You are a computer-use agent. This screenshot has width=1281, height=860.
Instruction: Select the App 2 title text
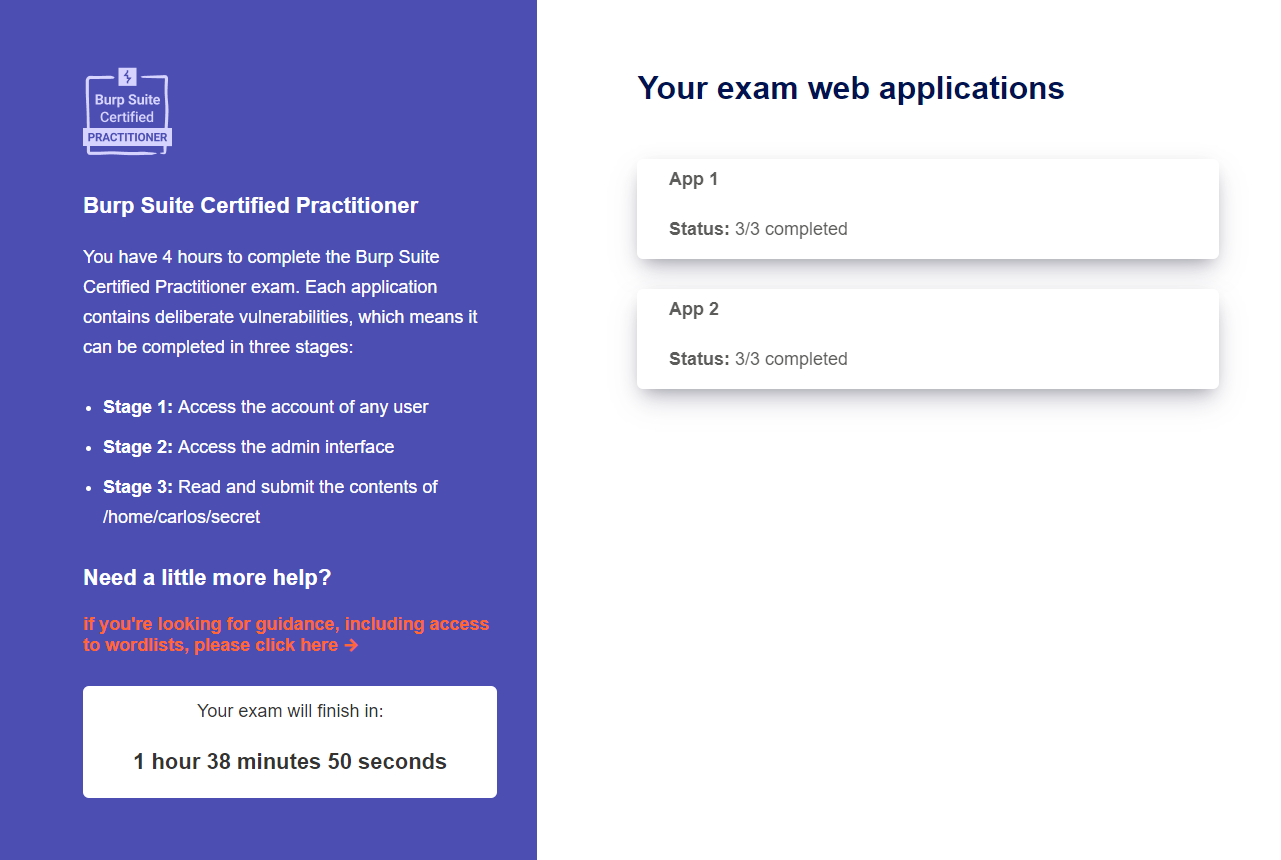coord(693,309)
